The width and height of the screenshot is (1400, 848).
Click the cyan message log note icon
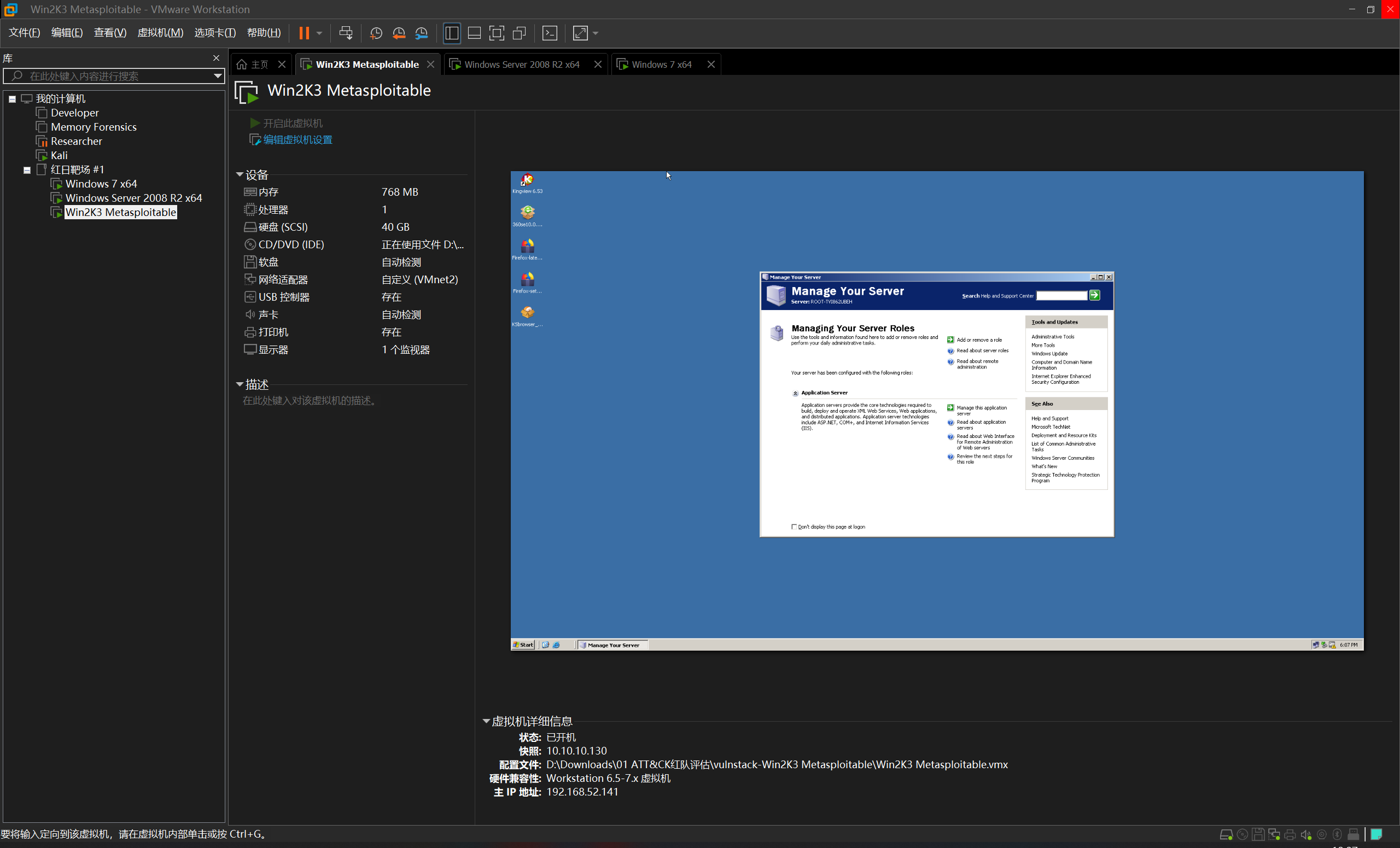pos(1376,834)
